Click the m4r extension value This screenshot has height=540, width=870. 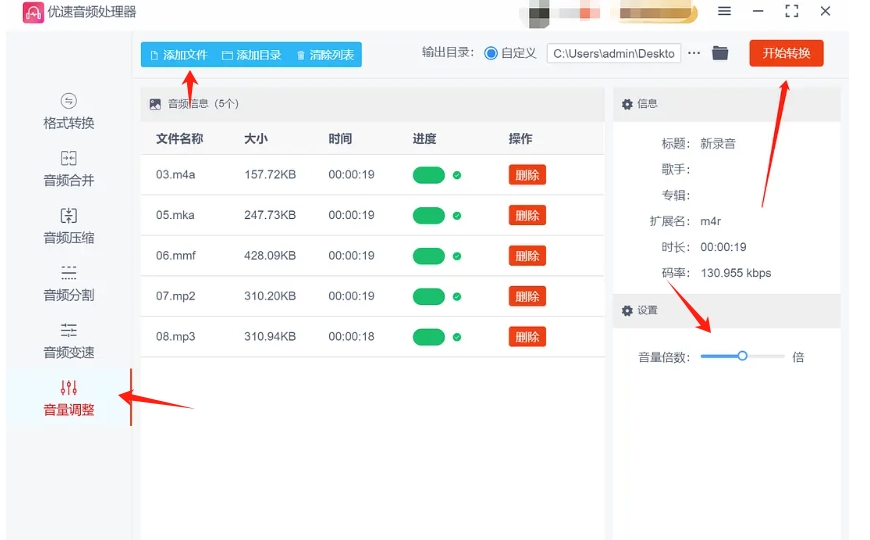click(x=710, y=221)
